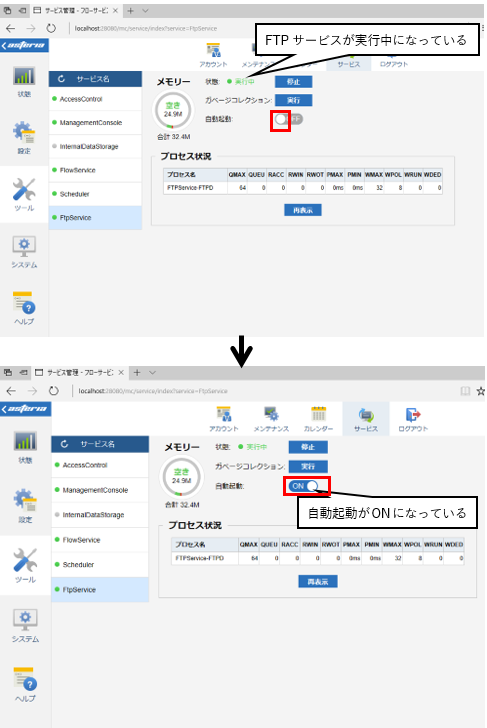
Task: Close the browser tab in upper window
Action: (115, 10)
